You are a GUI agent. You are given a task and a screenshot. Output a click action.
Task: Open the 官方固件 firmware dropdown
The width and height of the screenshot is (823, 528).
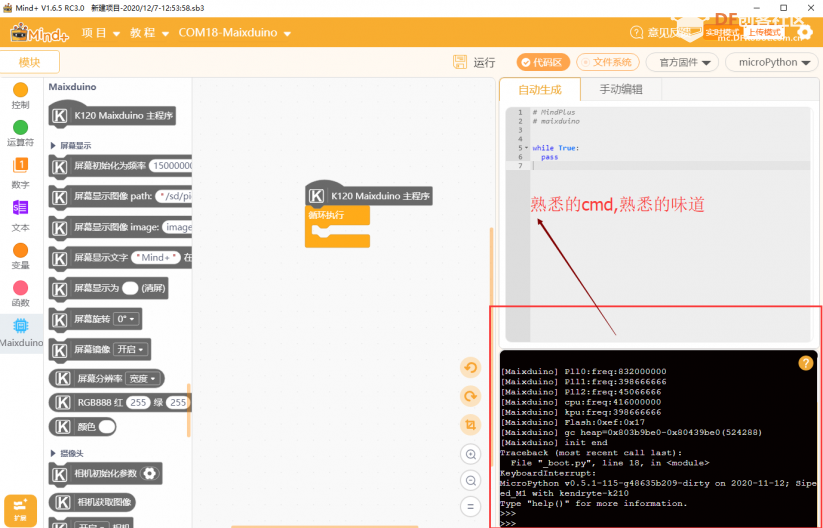coord(684,62)
